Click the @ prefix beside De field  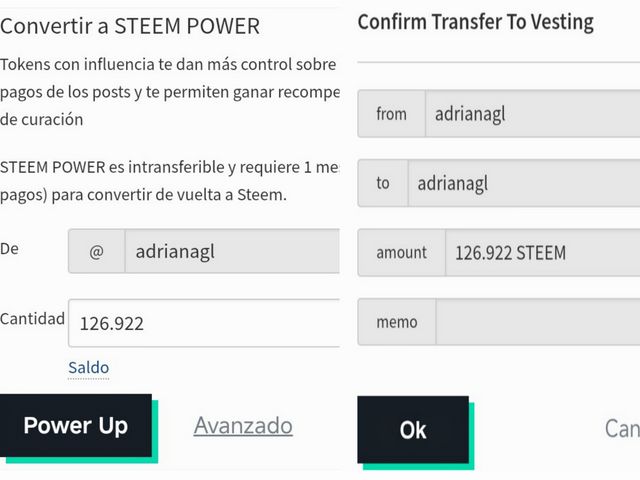96,252
